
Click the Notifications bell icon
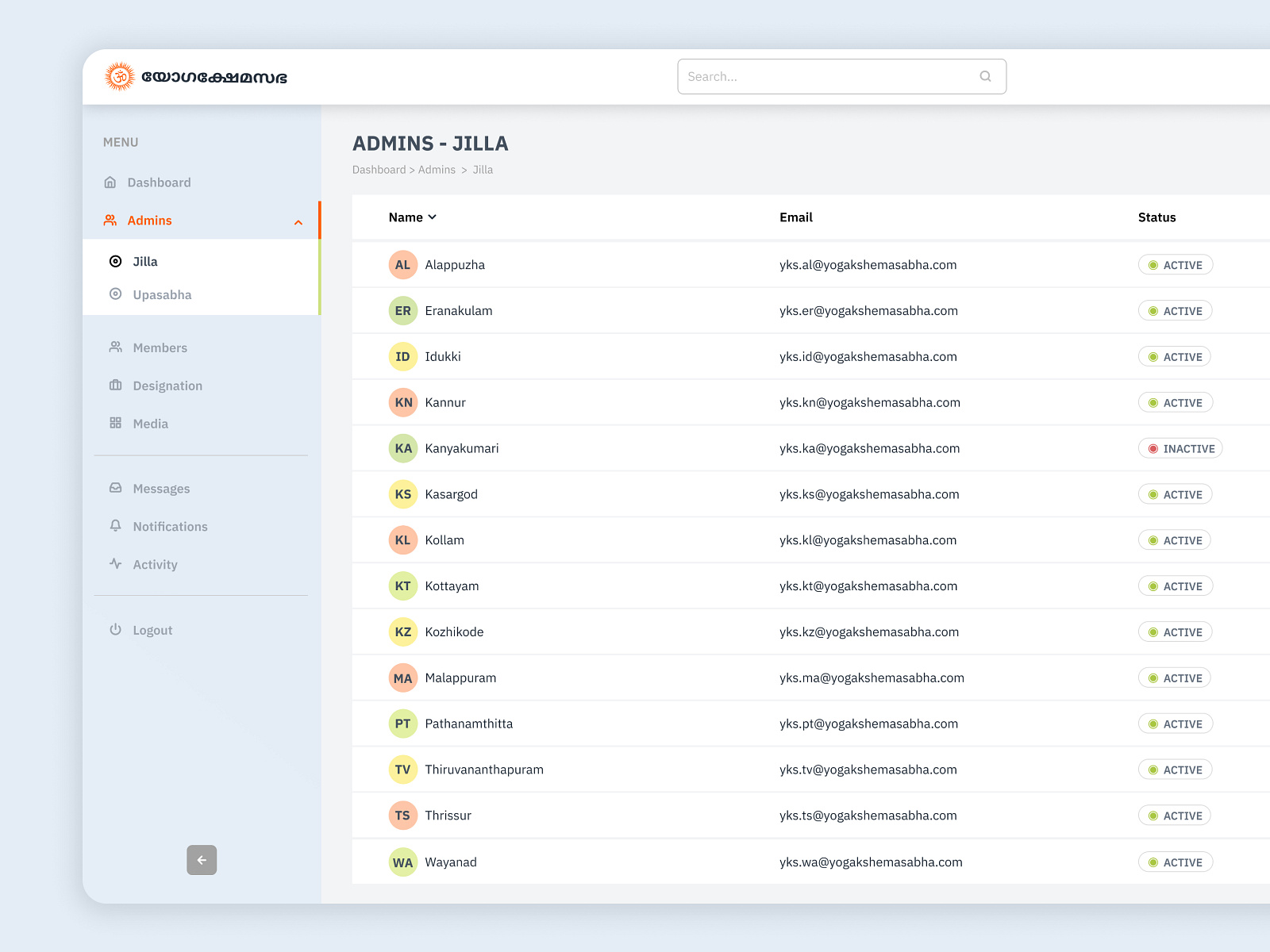click(x=116, y=526)
